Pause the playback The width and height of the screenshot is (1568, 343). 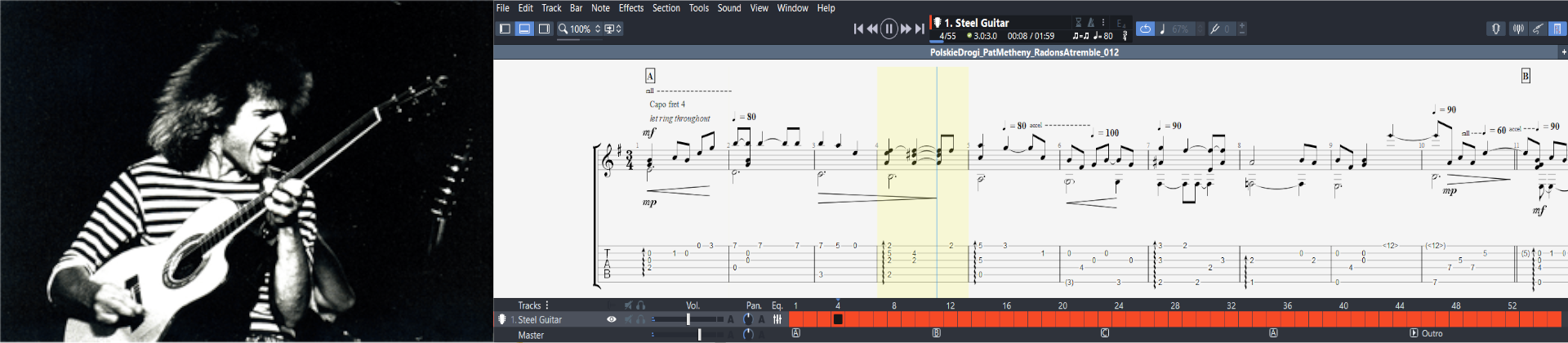coord(889,29)
